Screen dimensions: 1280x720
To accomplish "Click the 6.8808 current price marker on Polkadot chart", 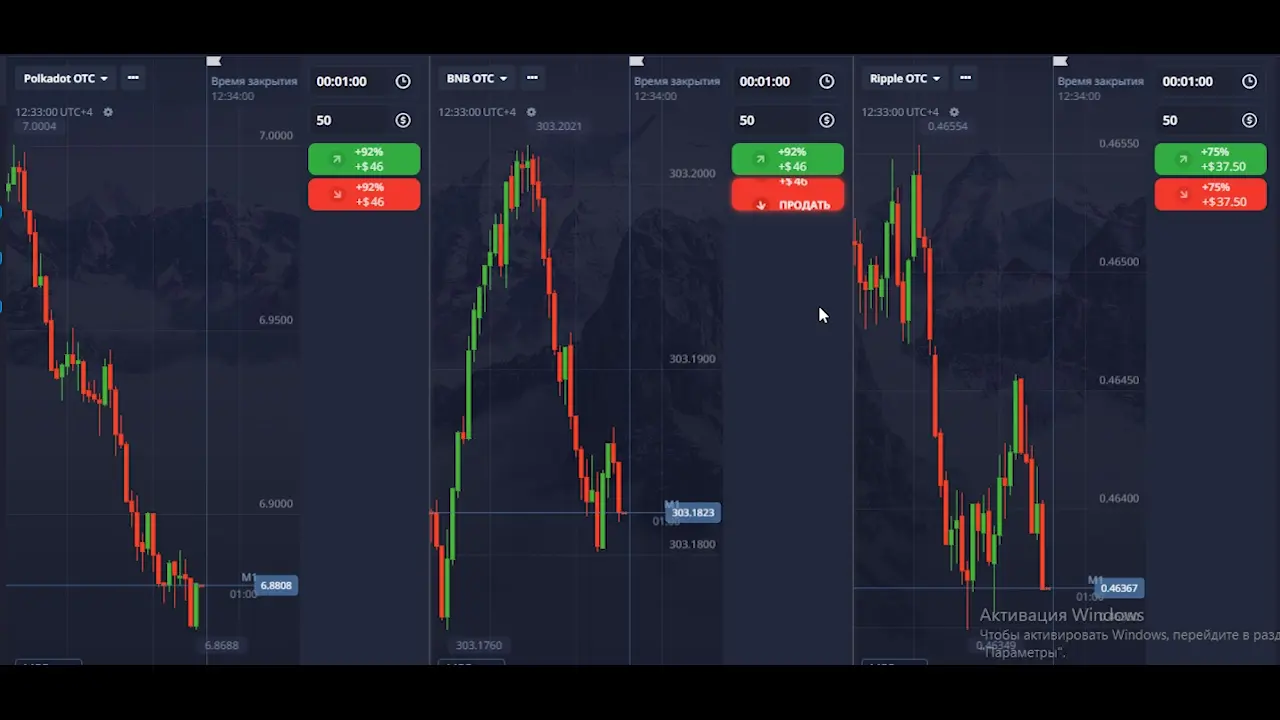I will (276, 586).
